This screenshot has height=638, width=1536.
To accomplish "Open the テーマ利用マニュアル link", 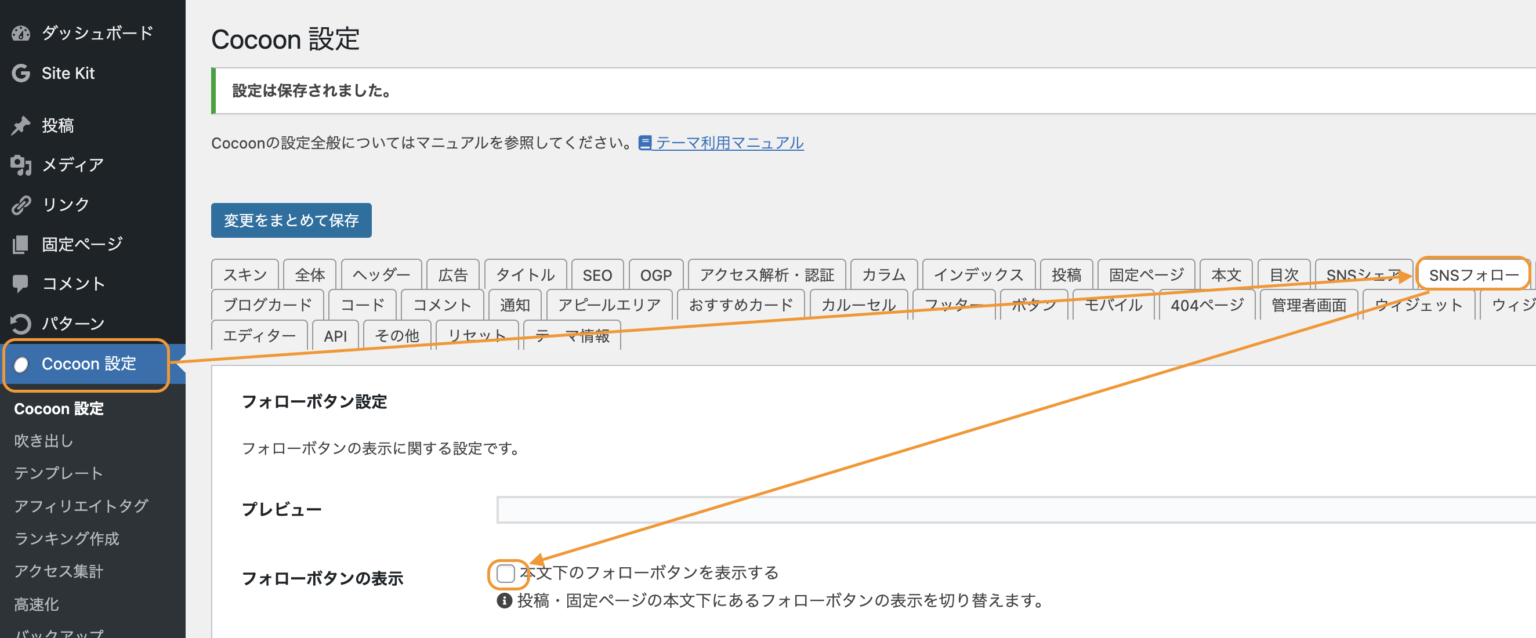I will pos(728,142).
